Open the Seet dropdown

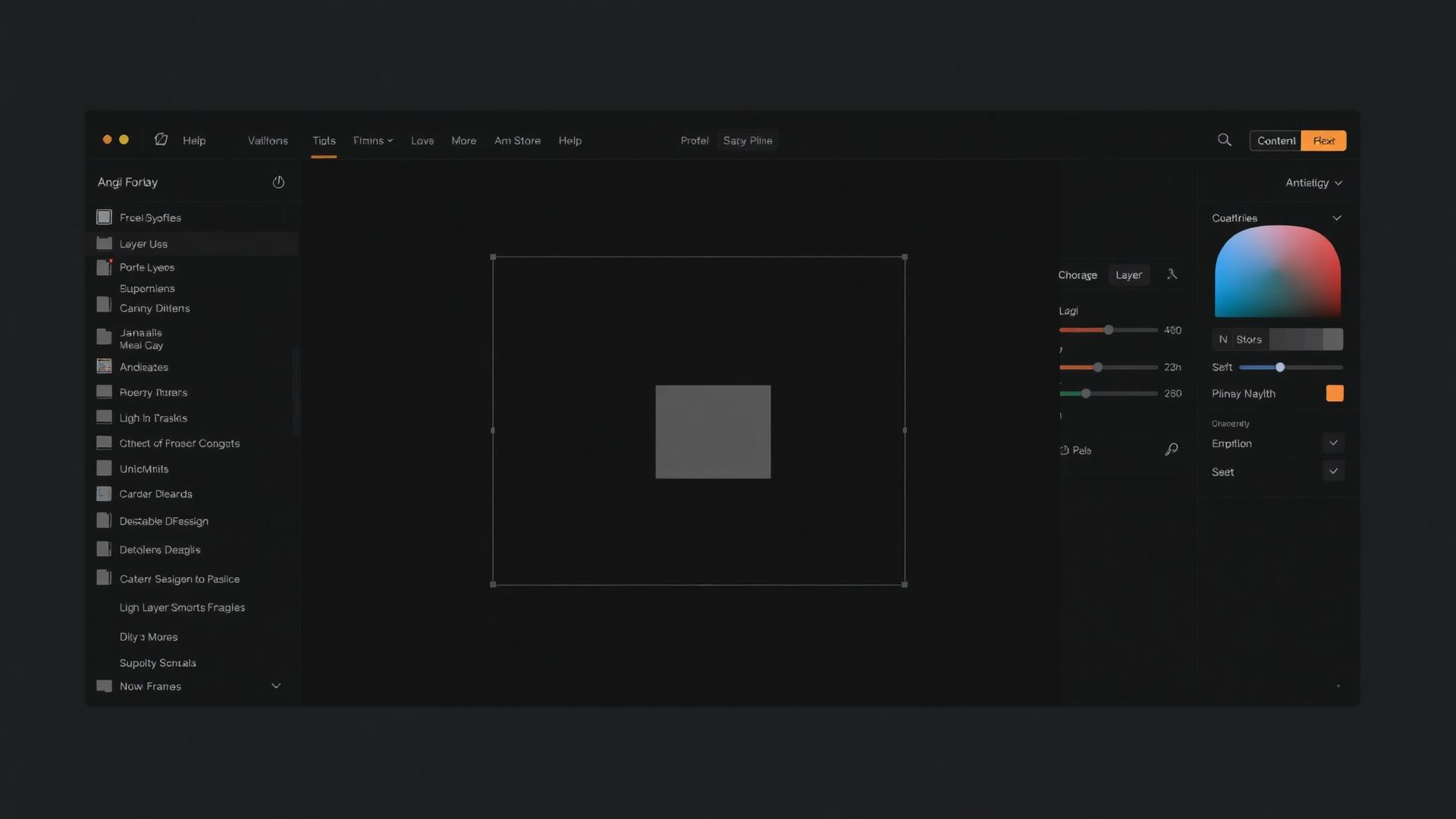click(x=1333, y=471)
